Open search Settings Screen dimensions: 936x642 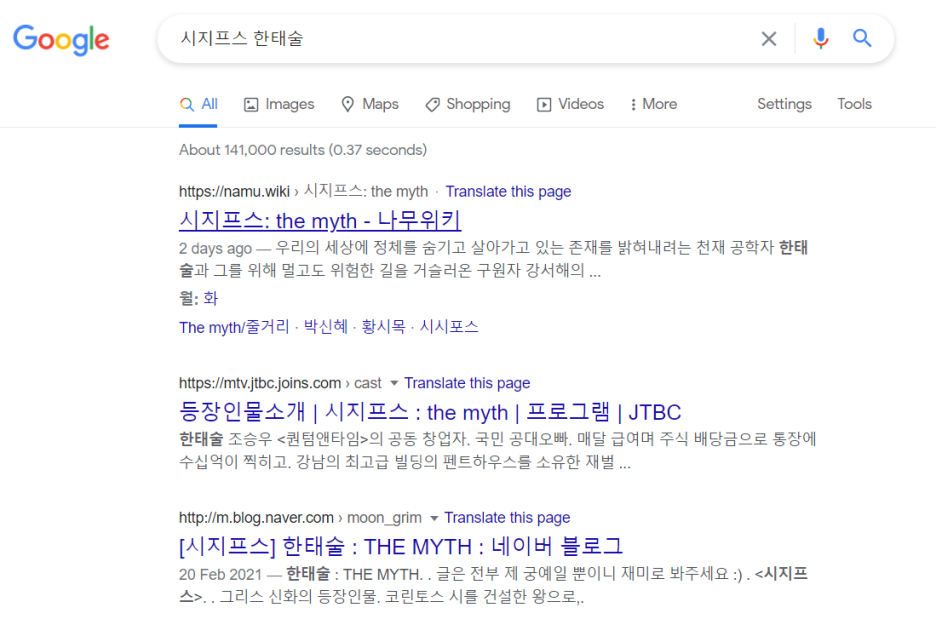tap(784, 105)
